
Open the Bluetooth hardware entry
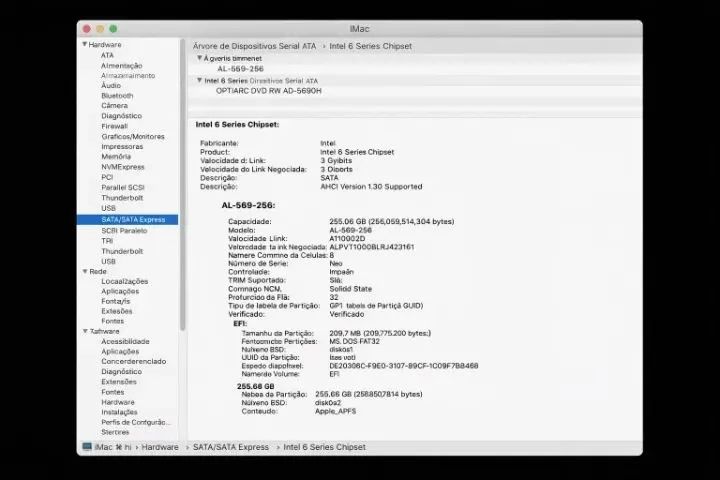coord(117,96)
